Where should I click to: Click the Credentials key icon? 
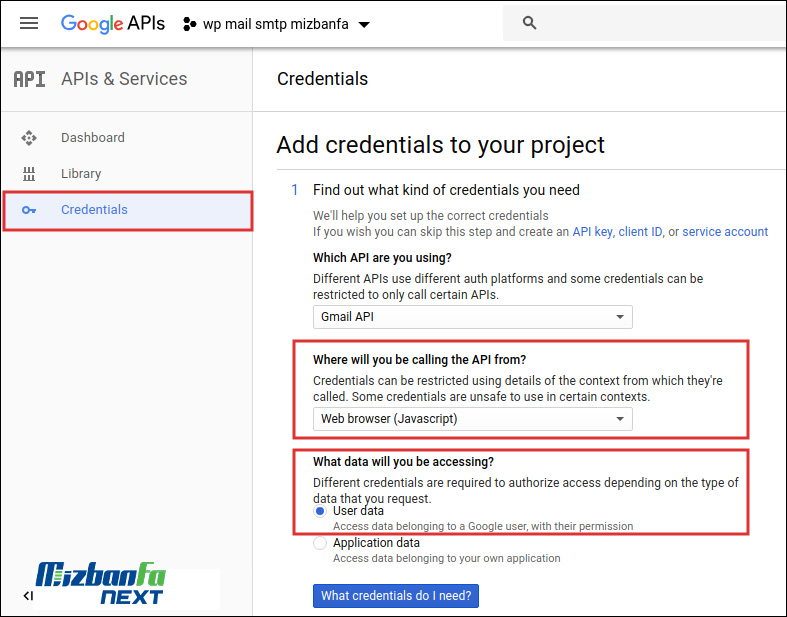point(29,210)
